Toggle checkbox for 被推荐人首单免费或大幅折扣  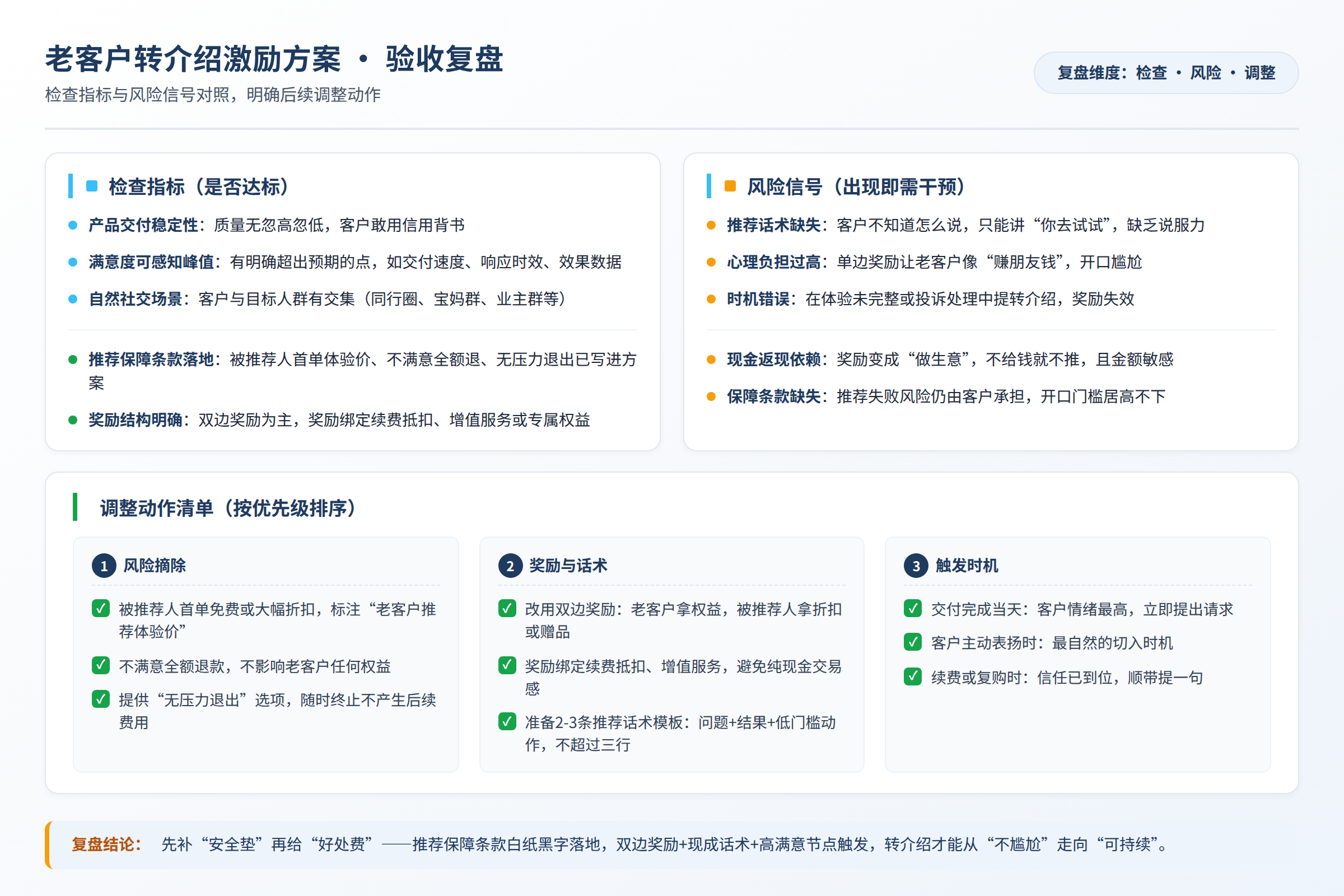click(101, 609)
